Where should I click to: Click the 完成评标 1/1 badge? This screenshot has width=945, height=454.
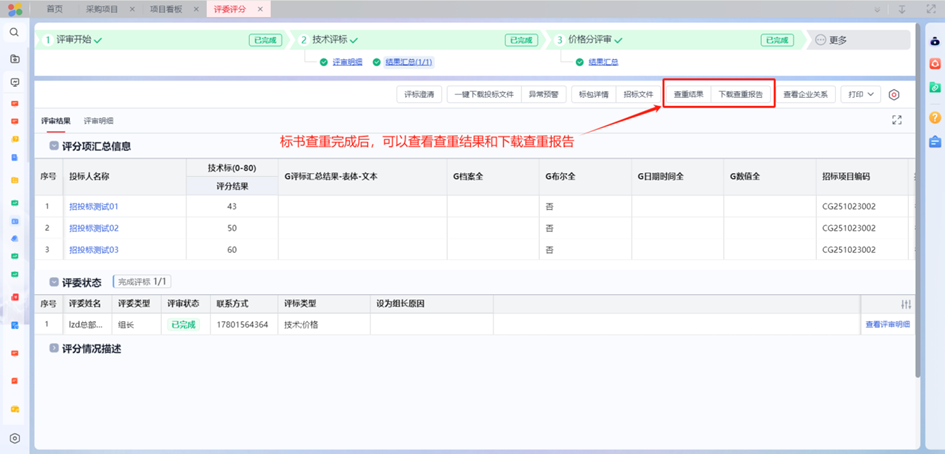[142, 282]
